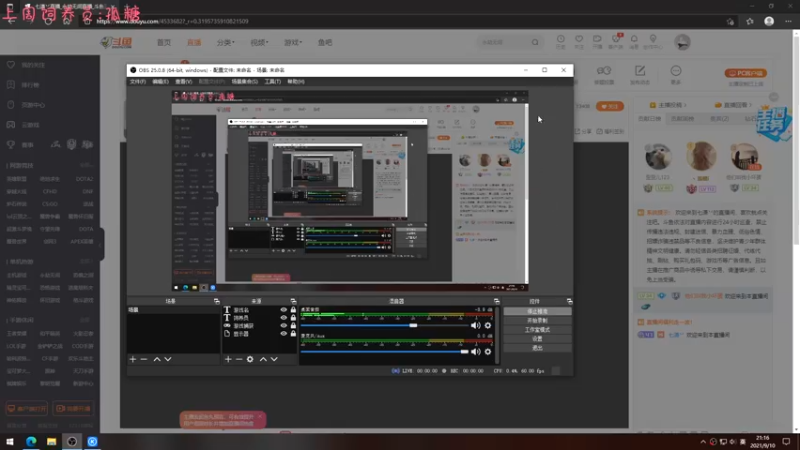Move source down in Sources panel
Screen dimensions: 800x450
274,359
